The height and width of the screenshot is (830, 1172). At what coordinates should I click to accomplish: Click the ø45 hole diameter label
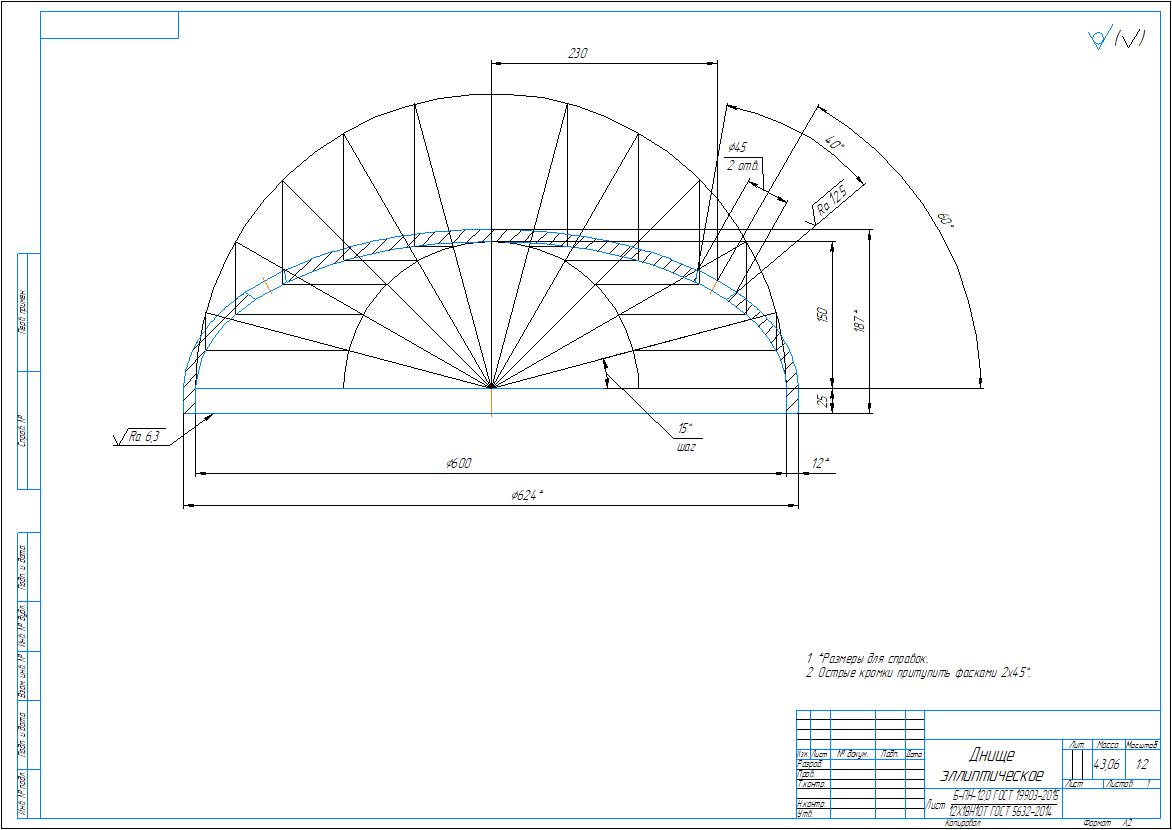click(738, 147)
